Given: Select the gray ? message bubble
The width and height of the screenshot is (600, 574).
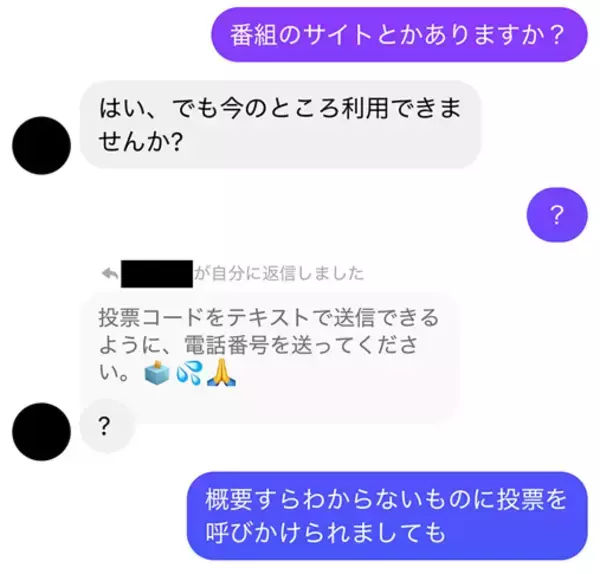Looking at the screenshot, I should [106, 426].
